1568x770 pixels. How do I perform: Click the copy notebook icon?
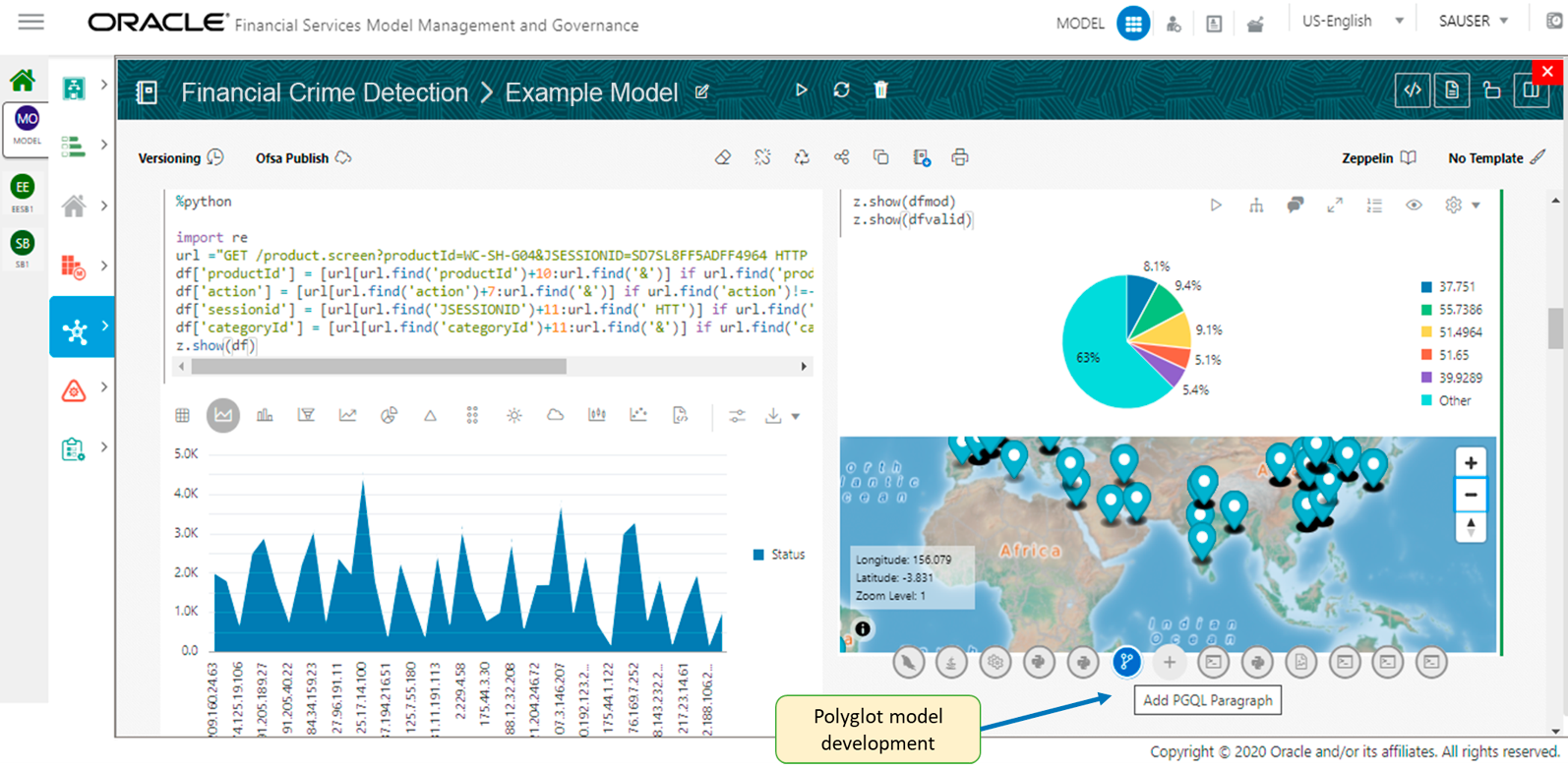tap(880, 157)
